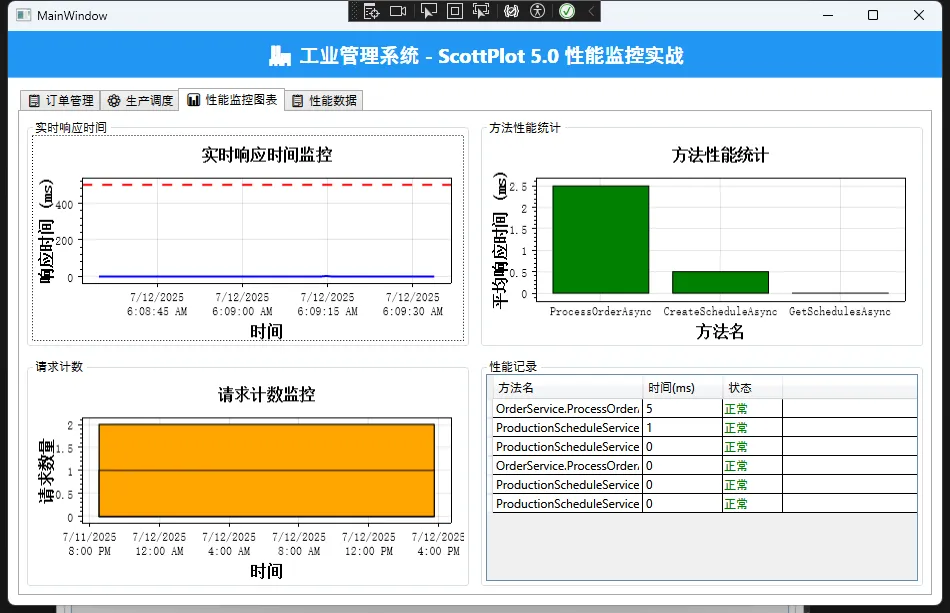The height and width of the screenshot is (613, 950).
Task: Click the MainWindow app icon in title bar
Action: click(23, 15)
